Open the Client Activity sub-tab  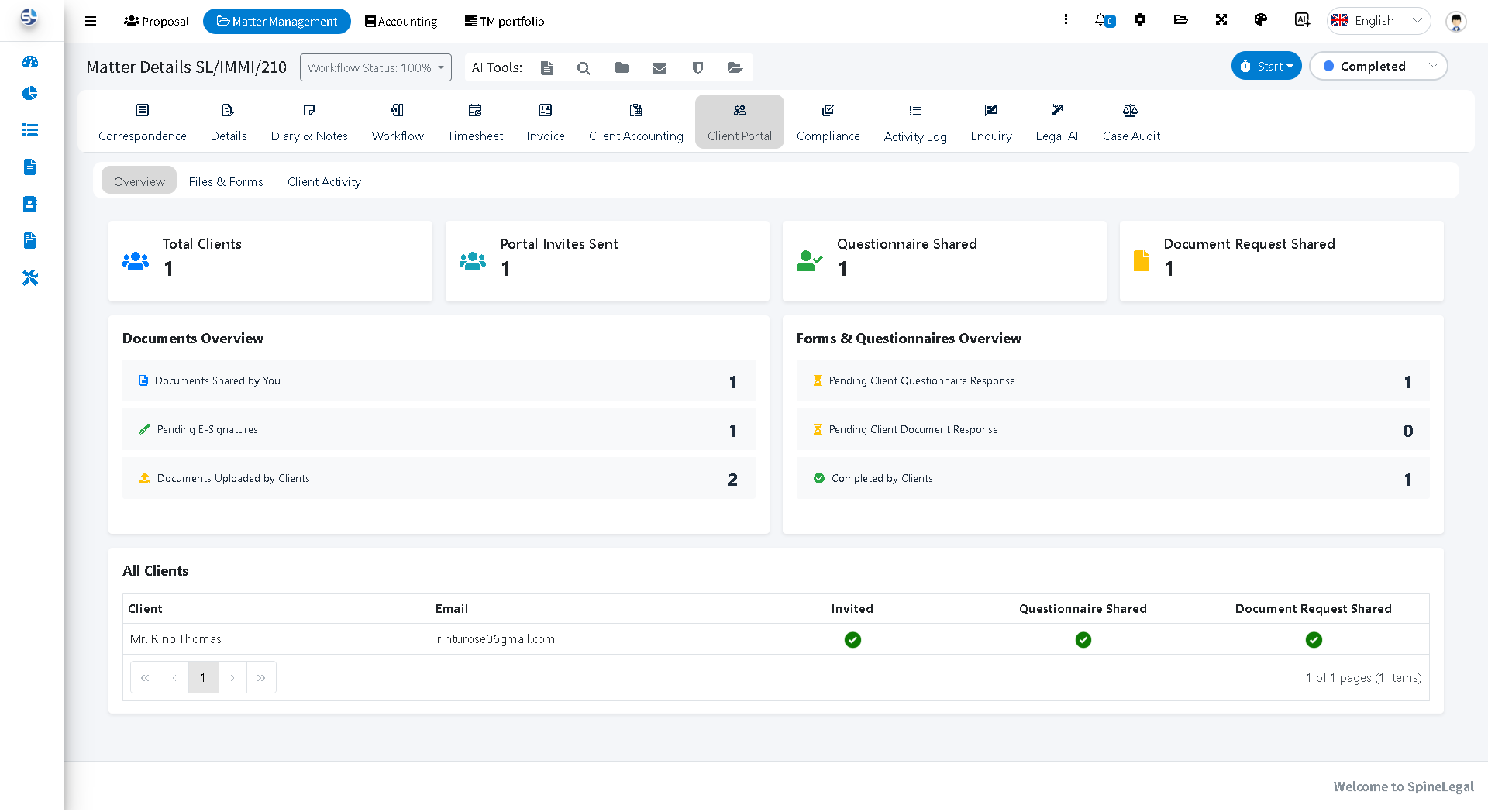pos(324,181)
